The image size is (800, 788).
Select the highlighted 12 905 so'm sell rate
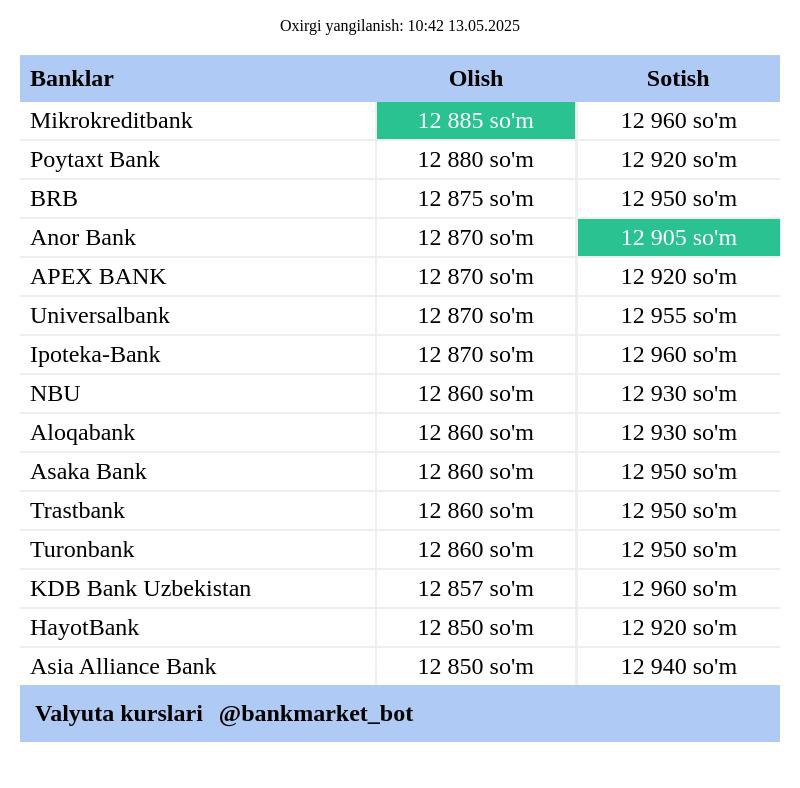click(x=679, y=237)
